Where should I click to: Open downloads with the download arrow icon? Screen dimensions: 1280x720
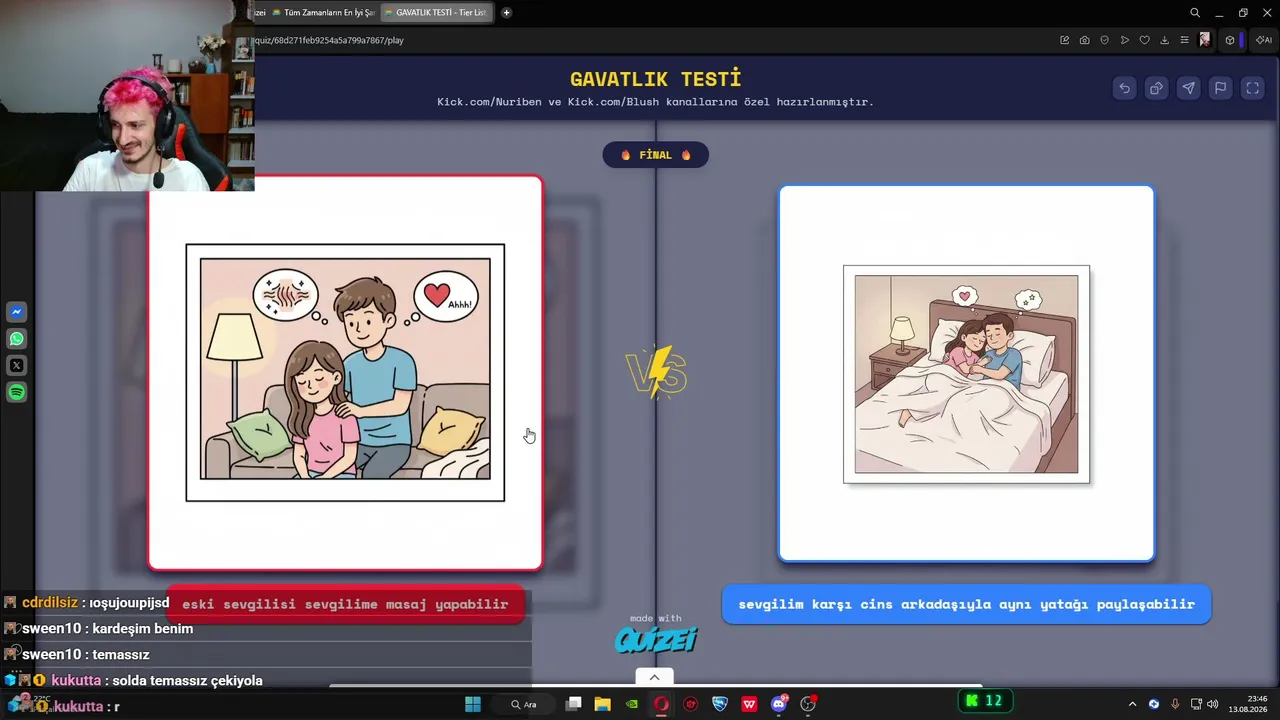pos(1165,40)
